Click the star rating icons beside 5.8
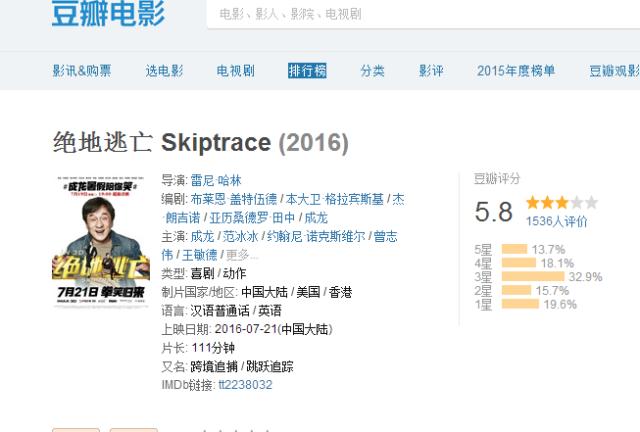Screen dimensions: 640x432 click(x=561, y=203)
